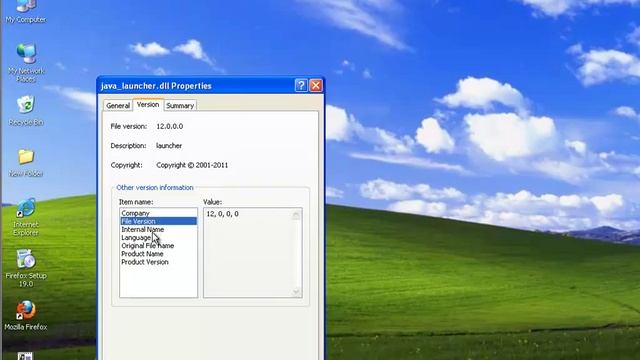
Task: Select File Version list item
Action: 158,221
